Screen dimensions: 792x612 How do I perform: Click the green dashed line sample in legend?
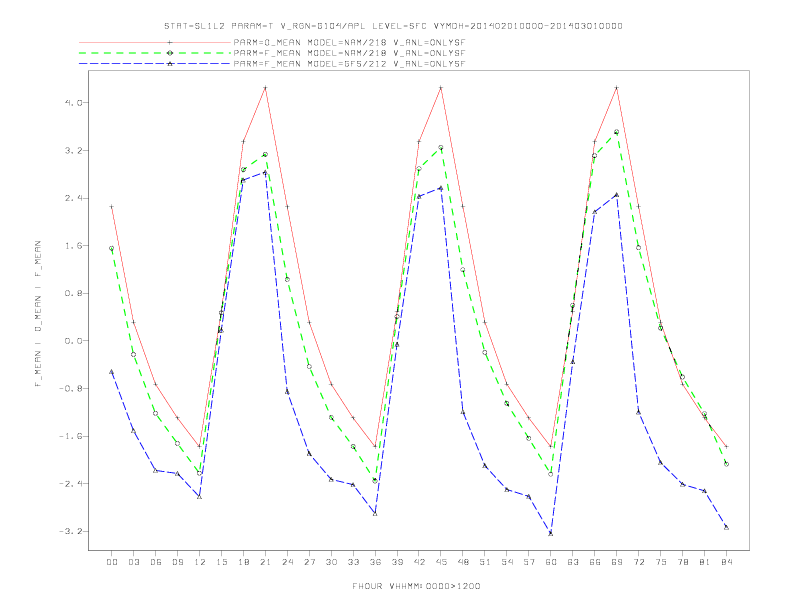tap(155, 53)
